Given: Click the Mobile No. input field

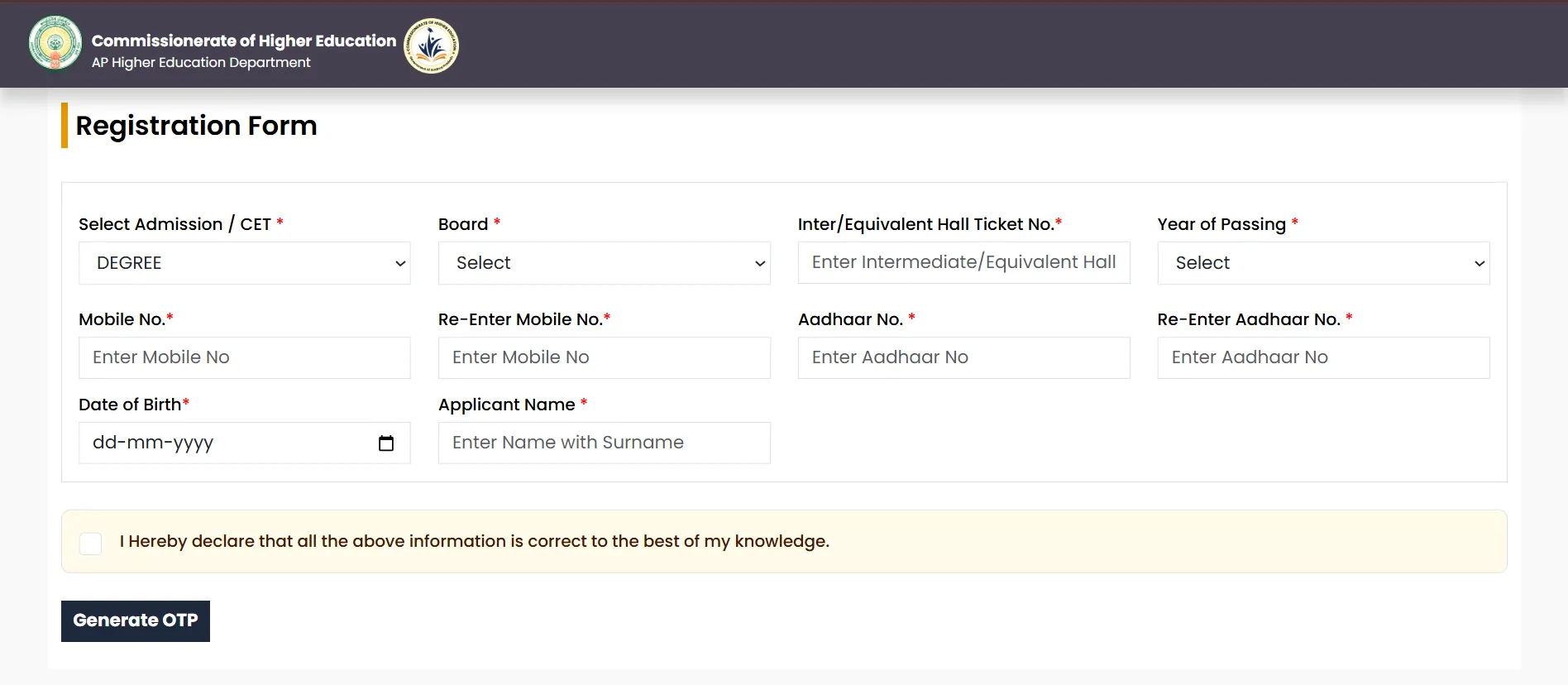Looking at the screenshot, I should pyautogui.click(x=245, y=357).
